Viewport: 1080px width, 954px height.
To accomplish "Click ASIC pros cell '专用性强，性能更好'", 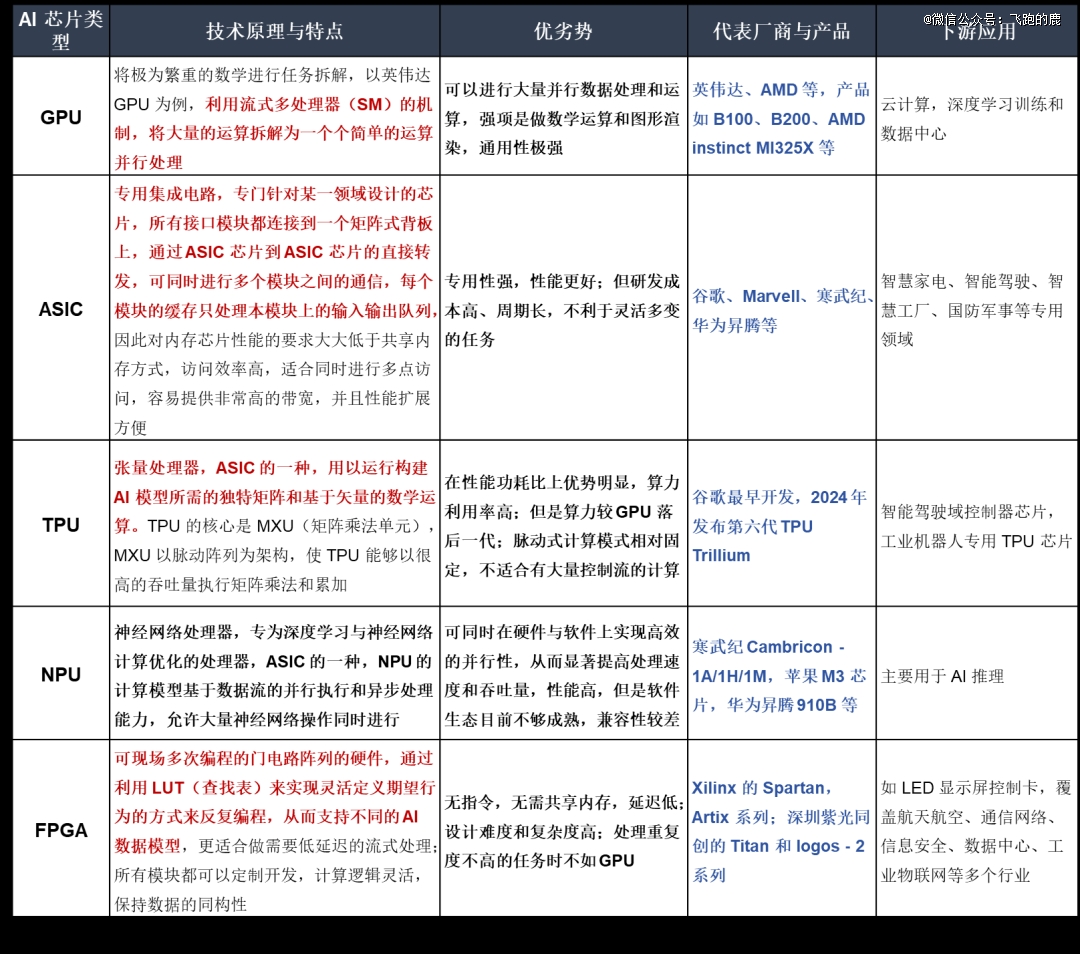I will point(563,308).
